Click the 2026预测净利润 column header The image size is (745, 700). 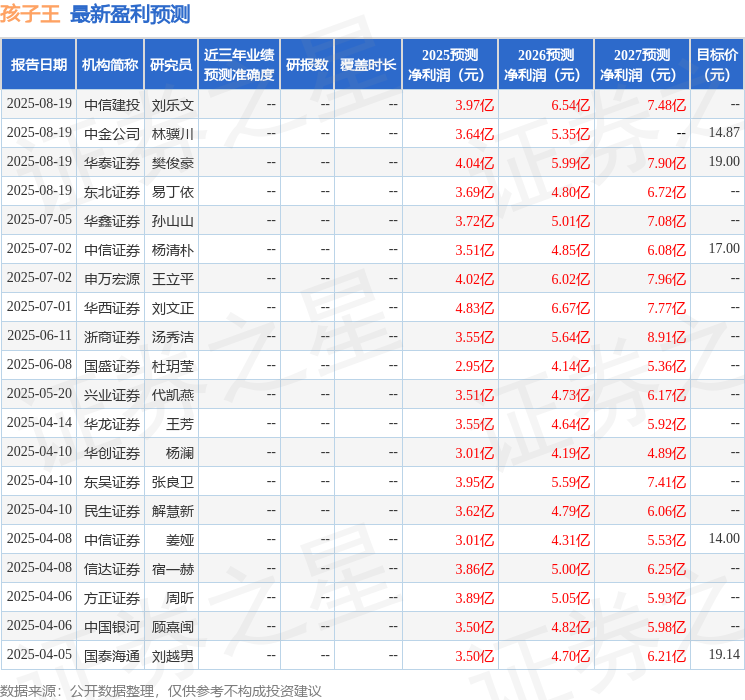click(x=546, y=65)
